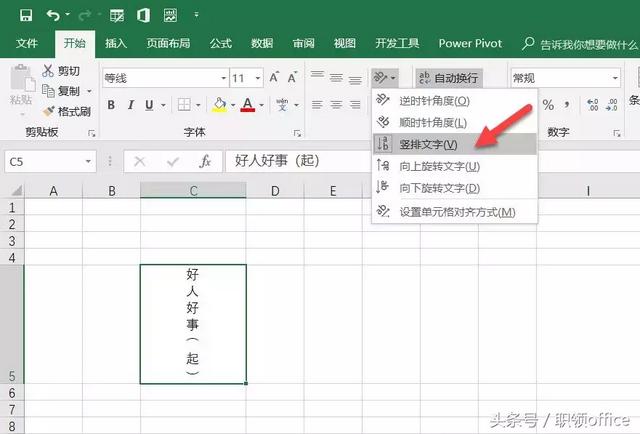This screenshot has width=640, height=434.
Task: Open the Copy (复制) dropdown arrow
Action: (89, 91)
